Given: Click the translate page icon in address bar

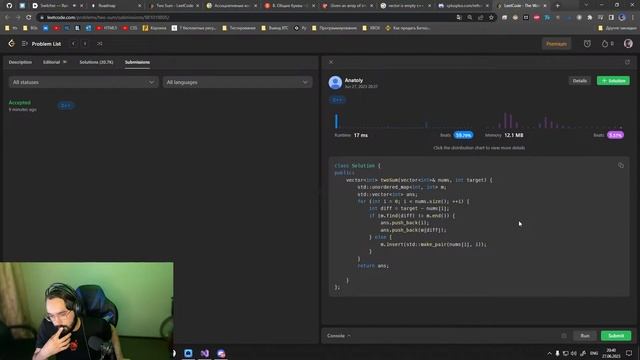Looking at the screenshot, I should [x=459, y=18].
